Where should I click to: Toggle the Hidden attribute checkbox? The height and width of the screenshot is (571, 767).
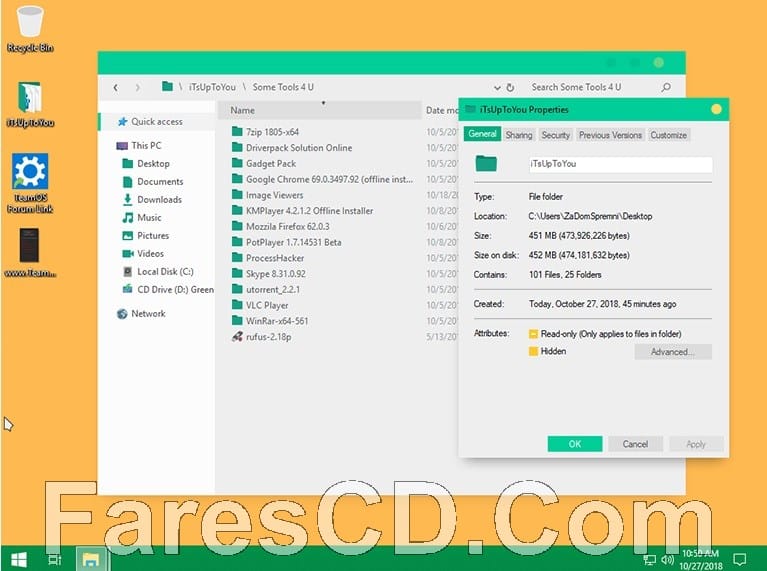click(x=533, y=351)
